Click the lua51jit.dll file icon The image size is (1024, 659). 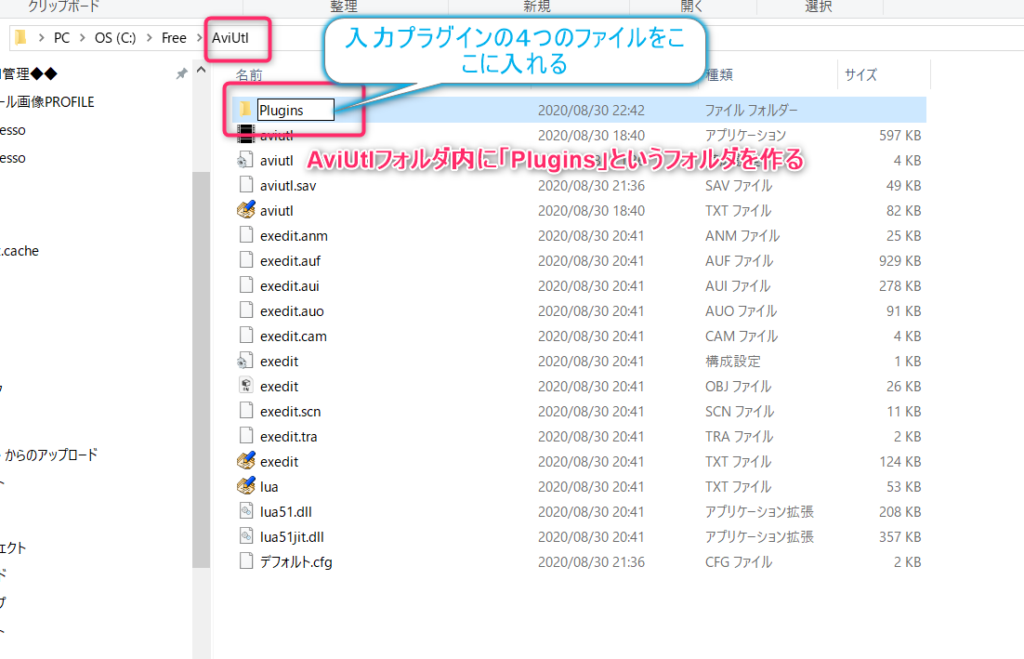click(246, 536)
